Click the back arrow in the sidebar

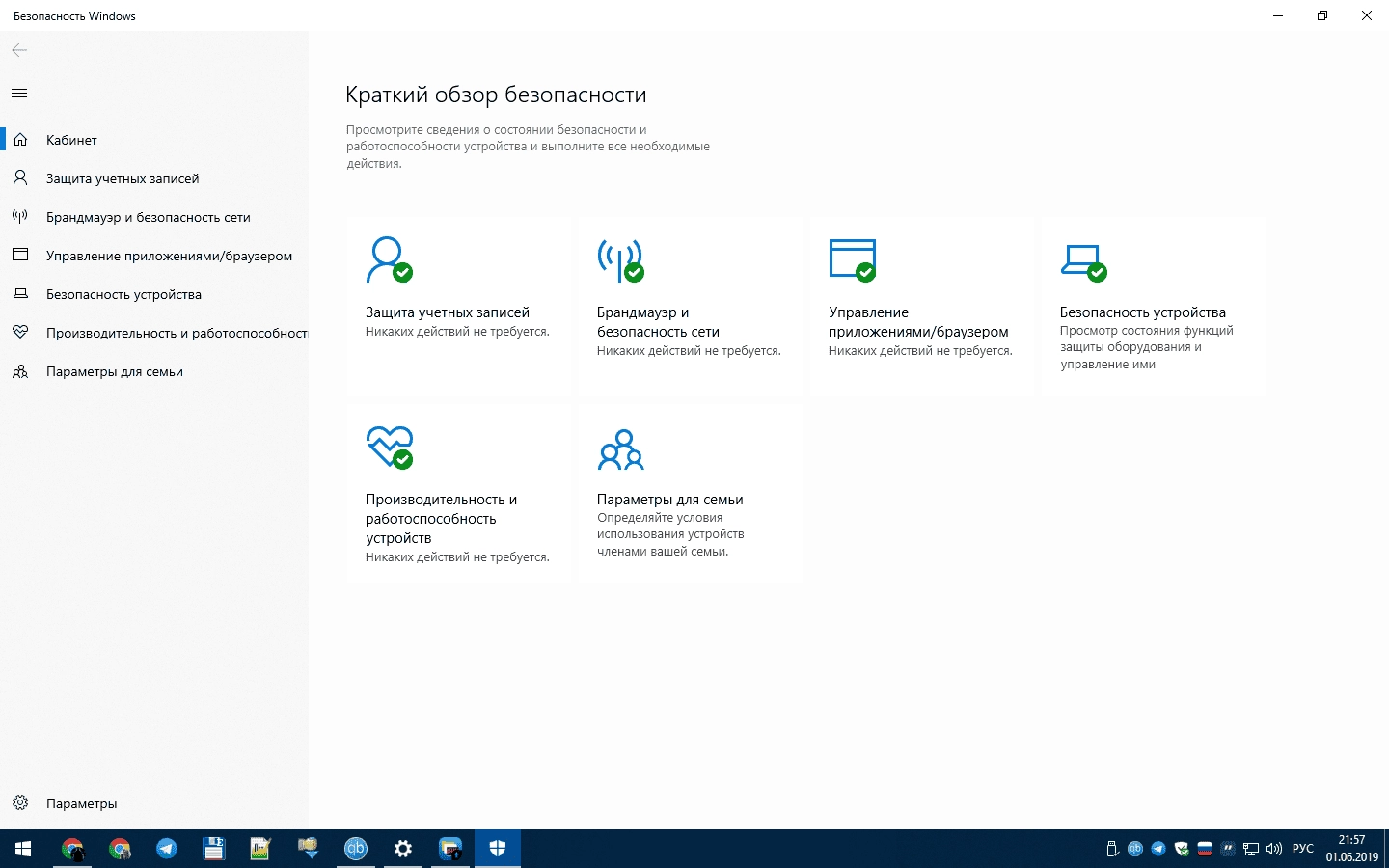(19, 50)
